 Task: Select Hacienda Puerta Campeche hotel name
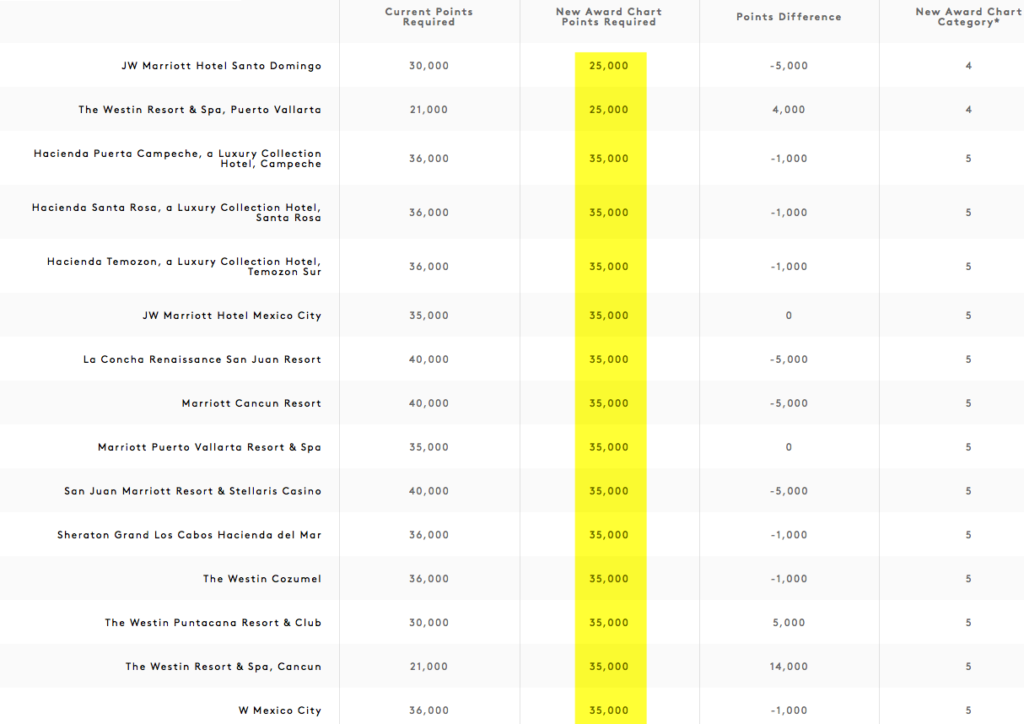point(178,159)
